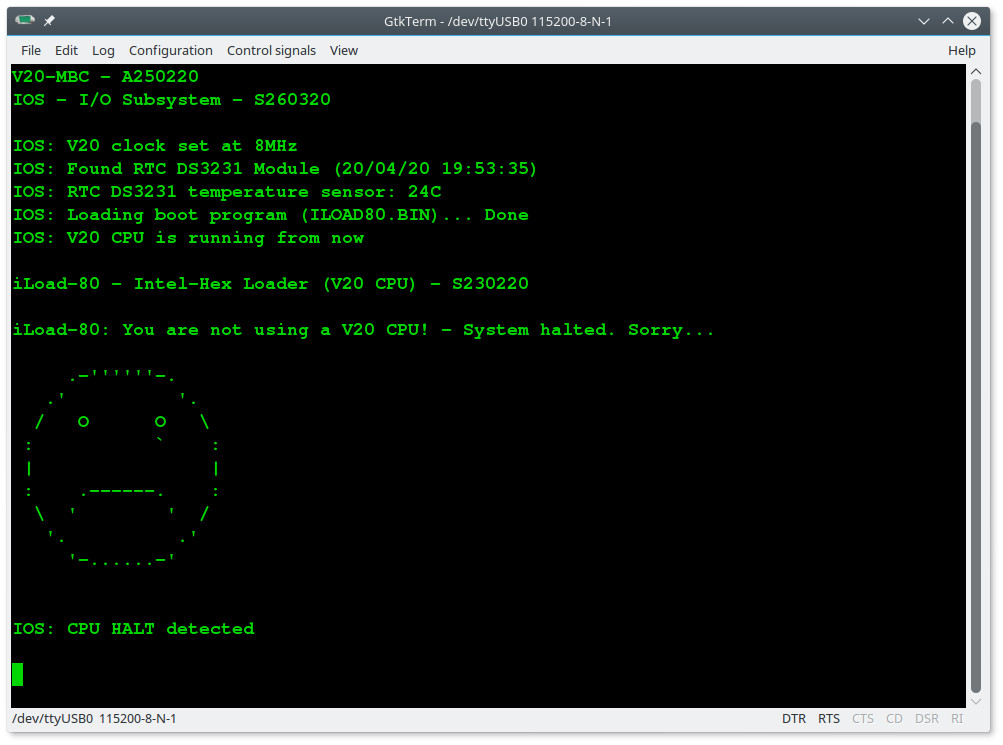The width and height of the screenshot is (1003, 745).
Task: Minimize the window with the down chevron
Action: tap(924, 21)
